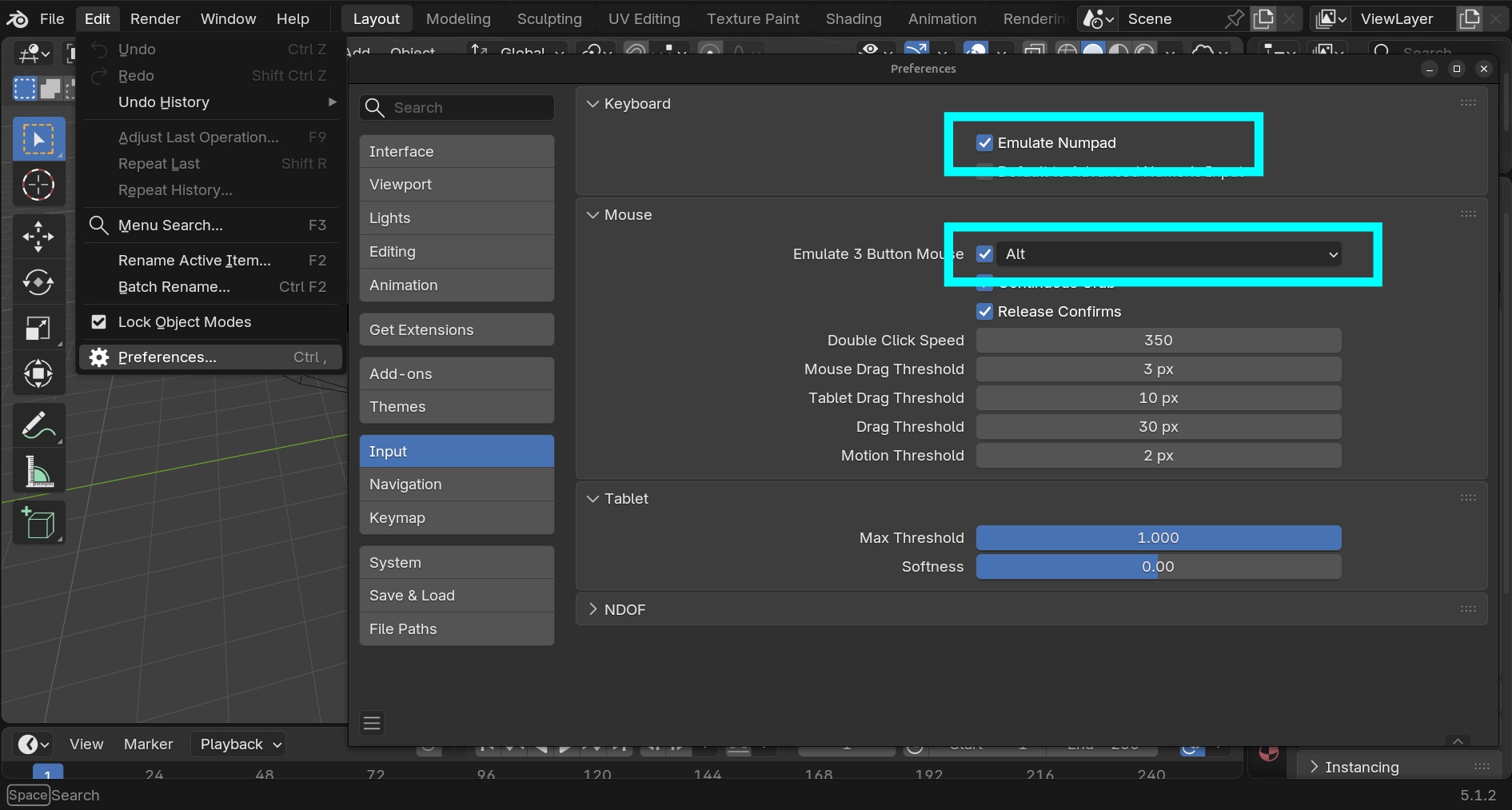Switch to the Sculpting workspace tab
The image size is (1512, 810).
[549, 18]
